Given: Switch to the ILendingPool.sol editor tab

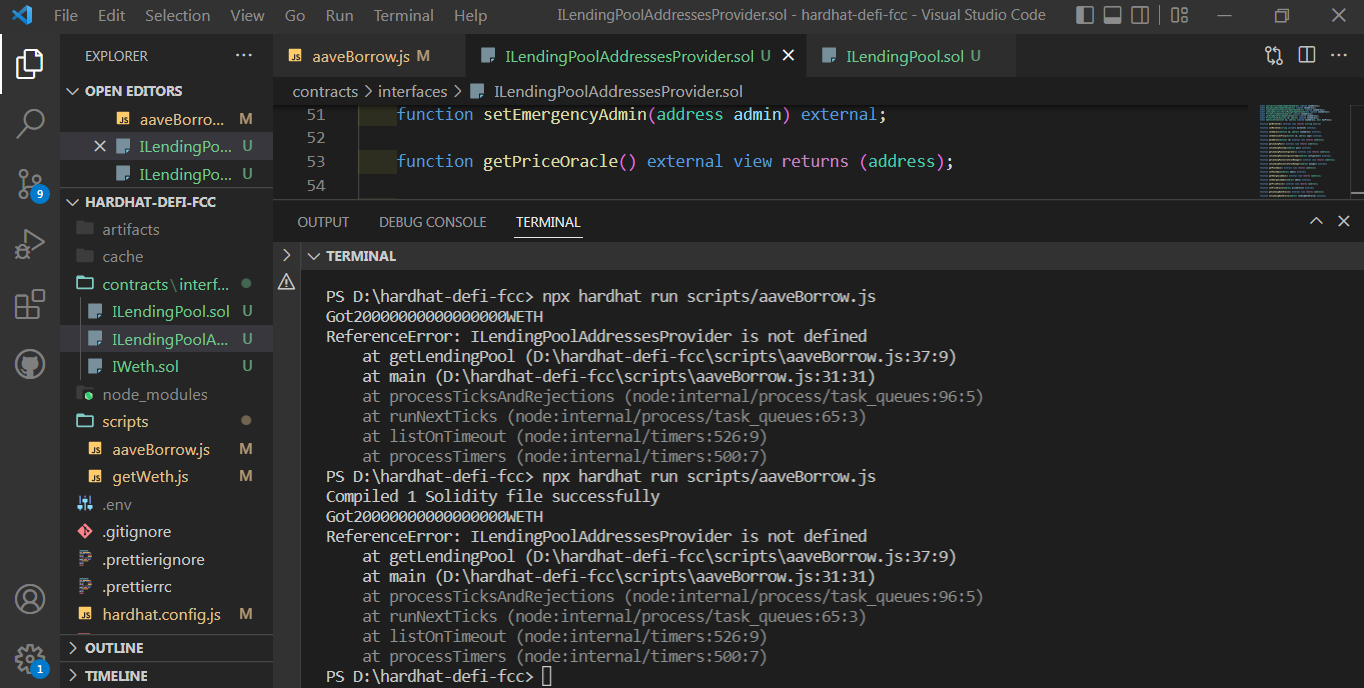Looking at the screenshot, I should click(x=911, y=56).
